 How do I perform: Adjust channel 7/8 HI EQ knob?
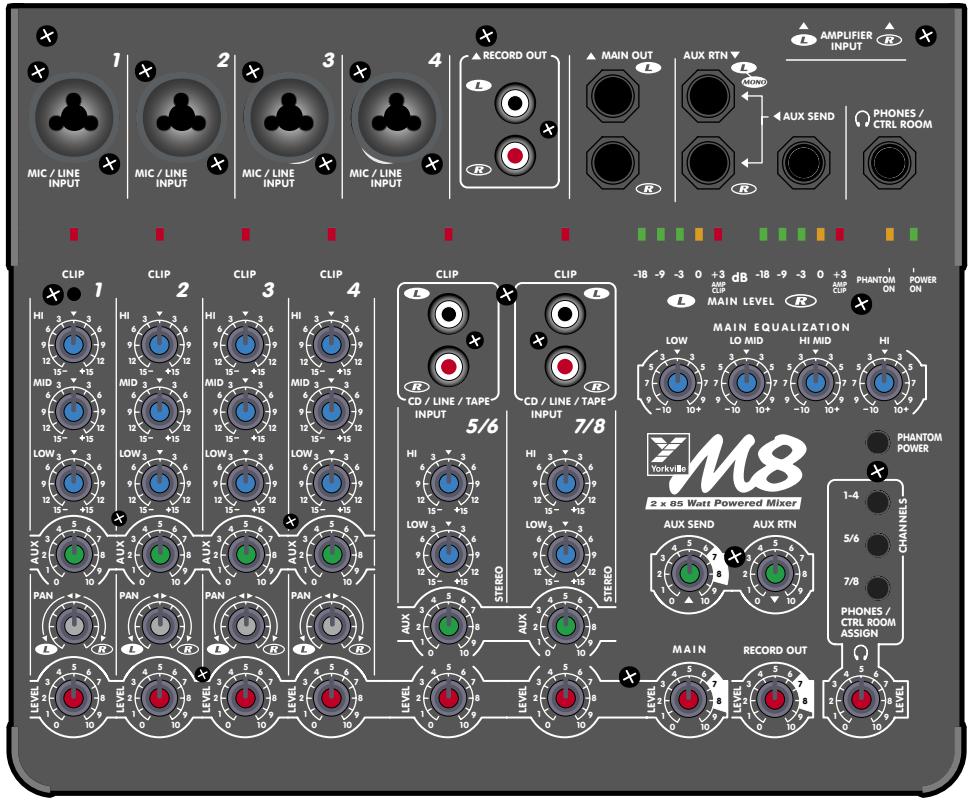(565, 482)
